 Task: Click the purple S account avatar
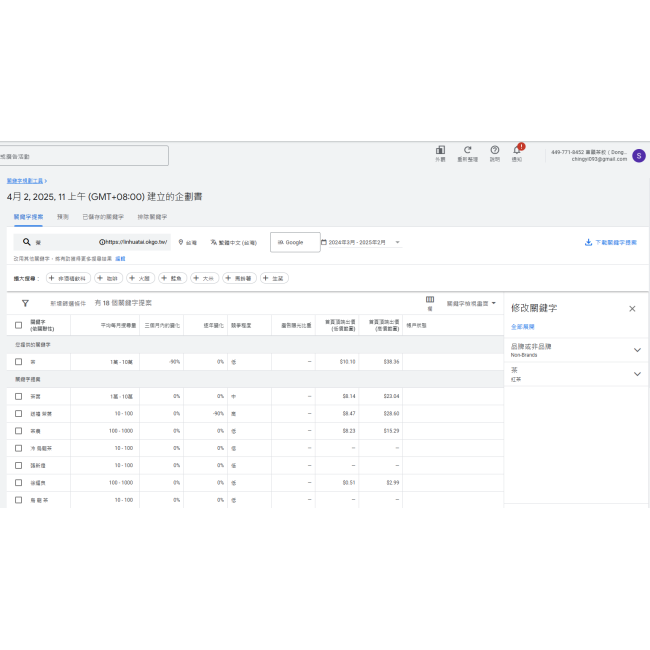coord(639,155)
